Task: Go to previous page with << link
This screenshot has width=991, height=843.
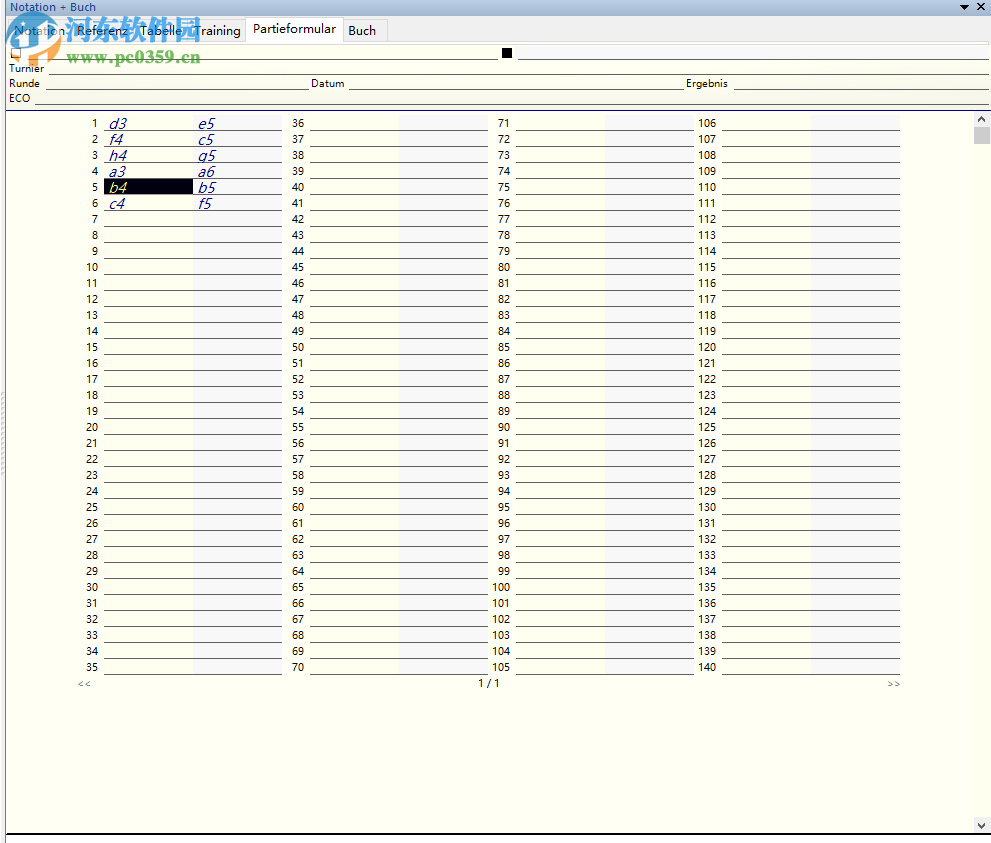Action: [84, 684]
